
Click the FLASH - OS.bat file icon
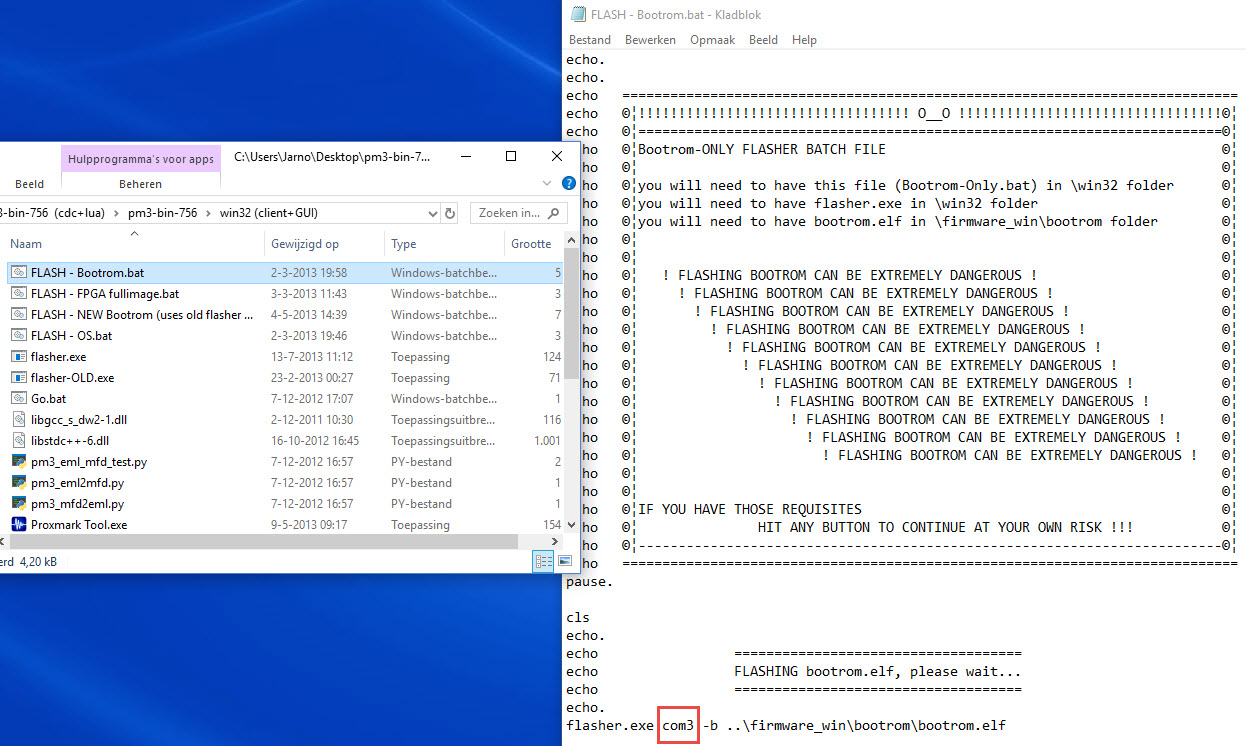(18, 335)
